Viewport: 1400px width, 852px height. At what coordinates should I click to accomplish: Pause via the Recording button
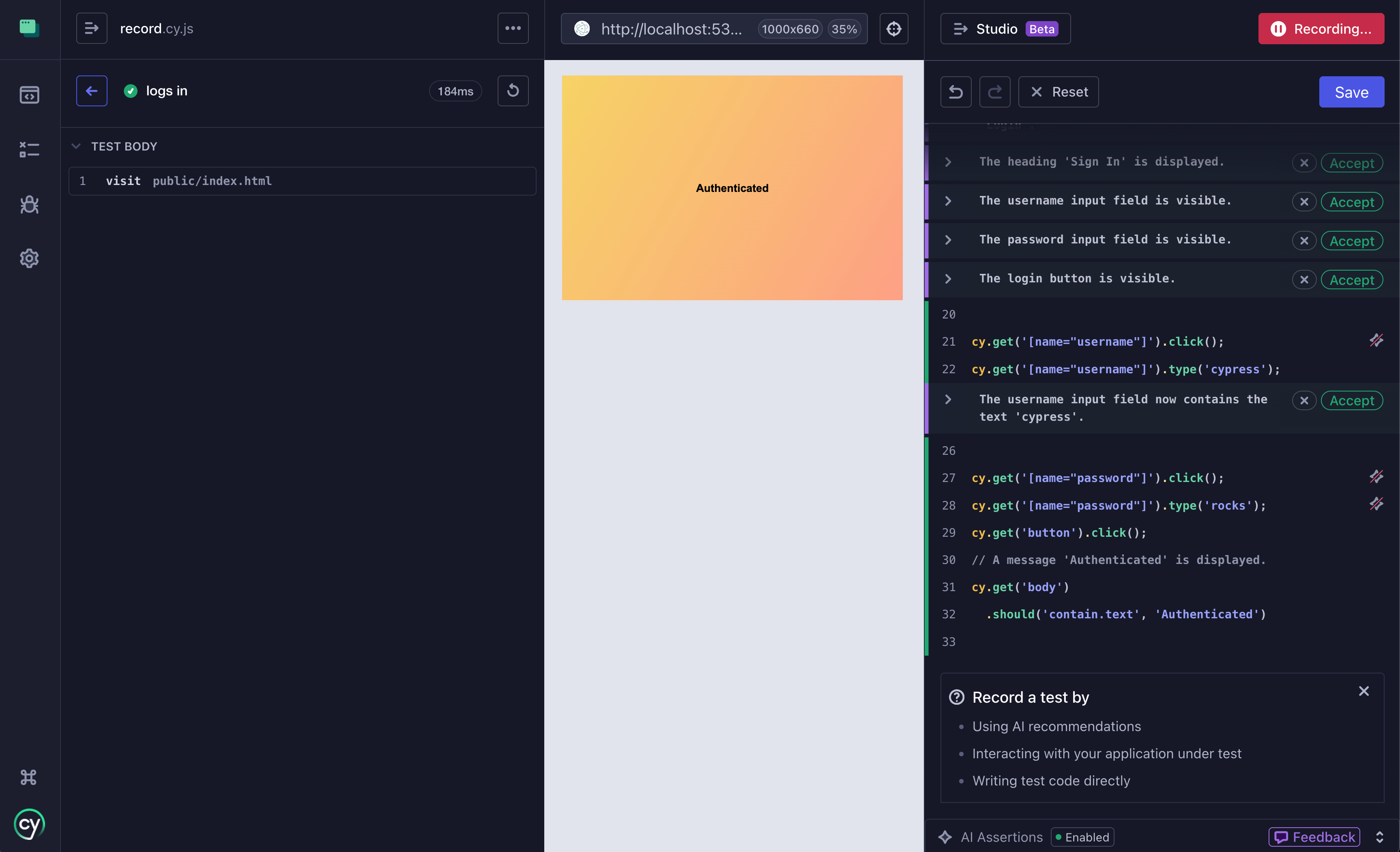tap(1321, 29)
